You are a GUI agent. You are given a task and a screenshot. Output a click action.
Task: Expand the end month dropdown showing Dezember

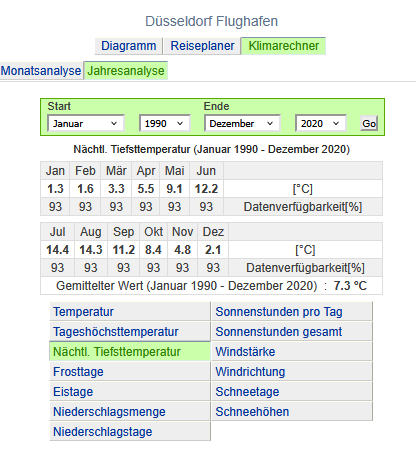tap(242, 123)
